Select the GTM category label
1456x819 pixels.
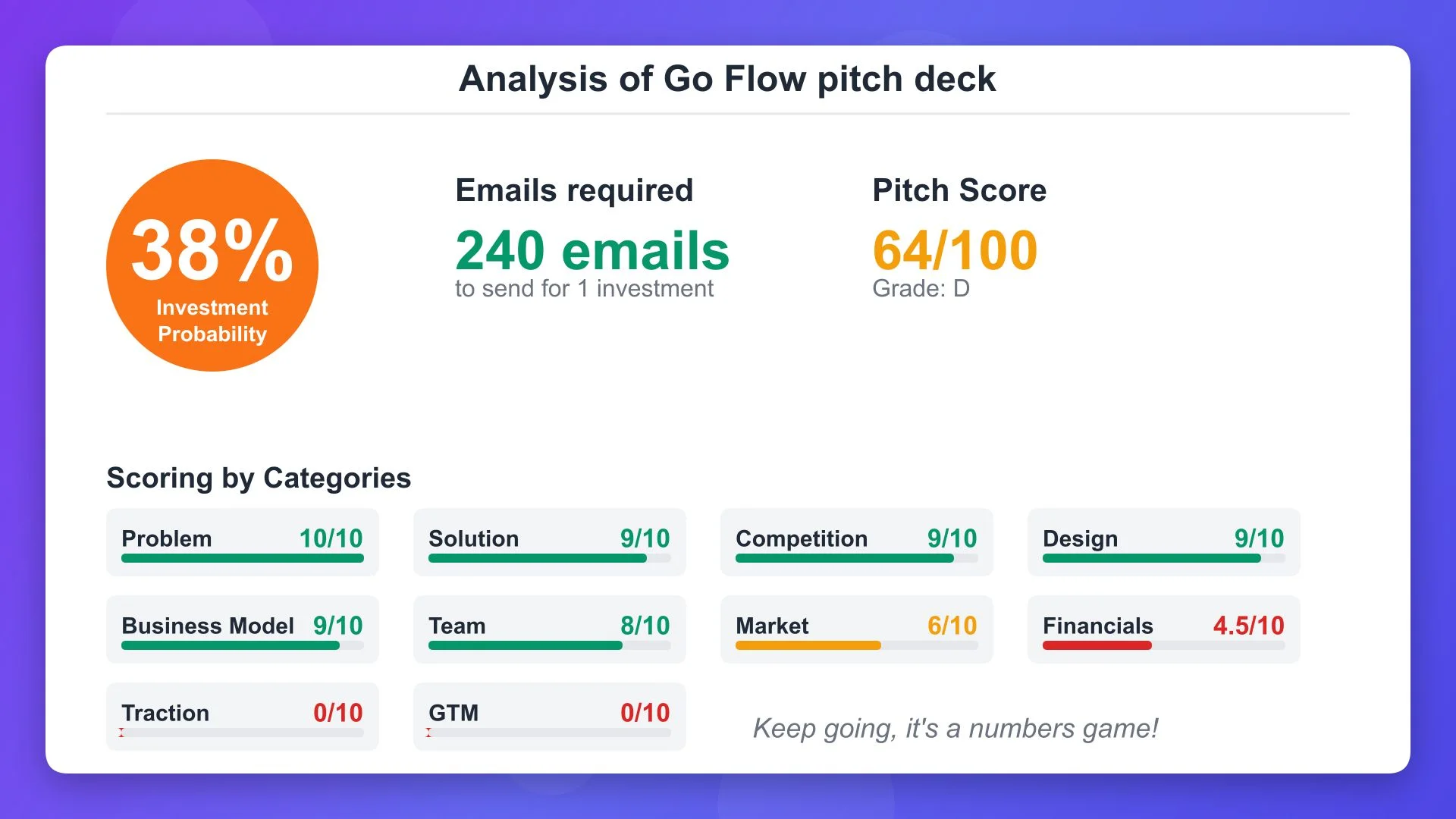click(453, 713)
